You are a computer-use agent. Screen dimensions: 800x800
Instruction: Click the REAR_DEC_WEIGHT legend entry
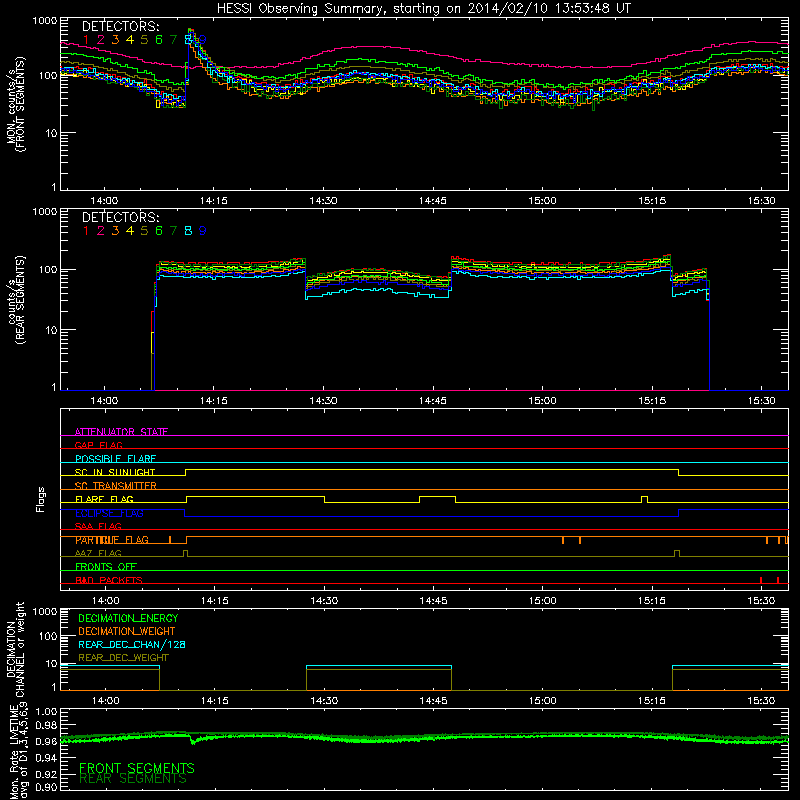[123, 658]
